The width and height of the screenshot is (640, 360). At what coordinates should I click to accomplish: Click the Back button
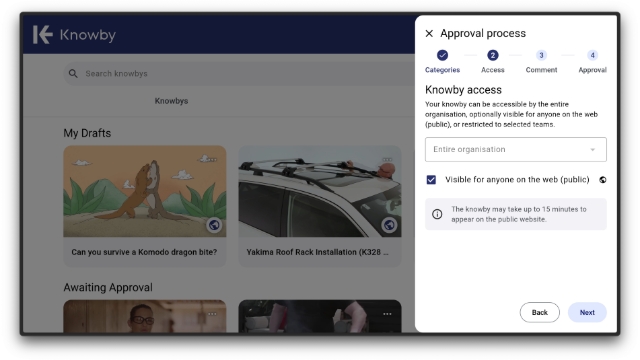click(540, 312)
